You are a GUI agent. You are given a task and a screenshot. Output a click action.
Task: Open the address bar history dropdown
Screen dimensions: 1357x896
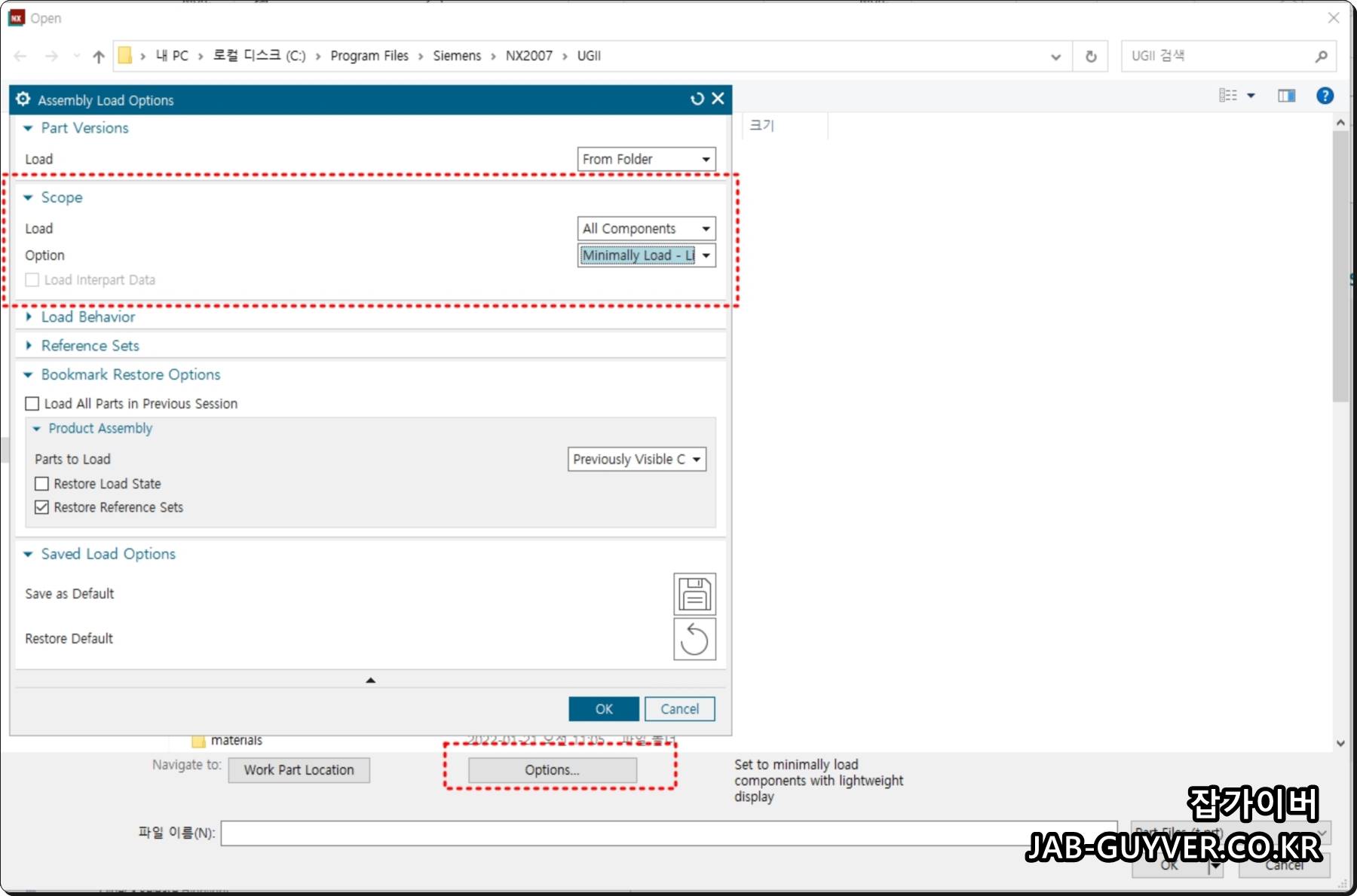pos(1055,57)
